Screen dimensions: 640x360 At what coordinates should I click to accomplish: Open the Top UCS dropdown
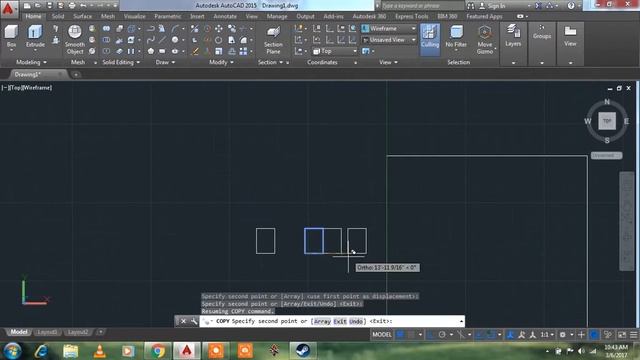tap(335, 51)
